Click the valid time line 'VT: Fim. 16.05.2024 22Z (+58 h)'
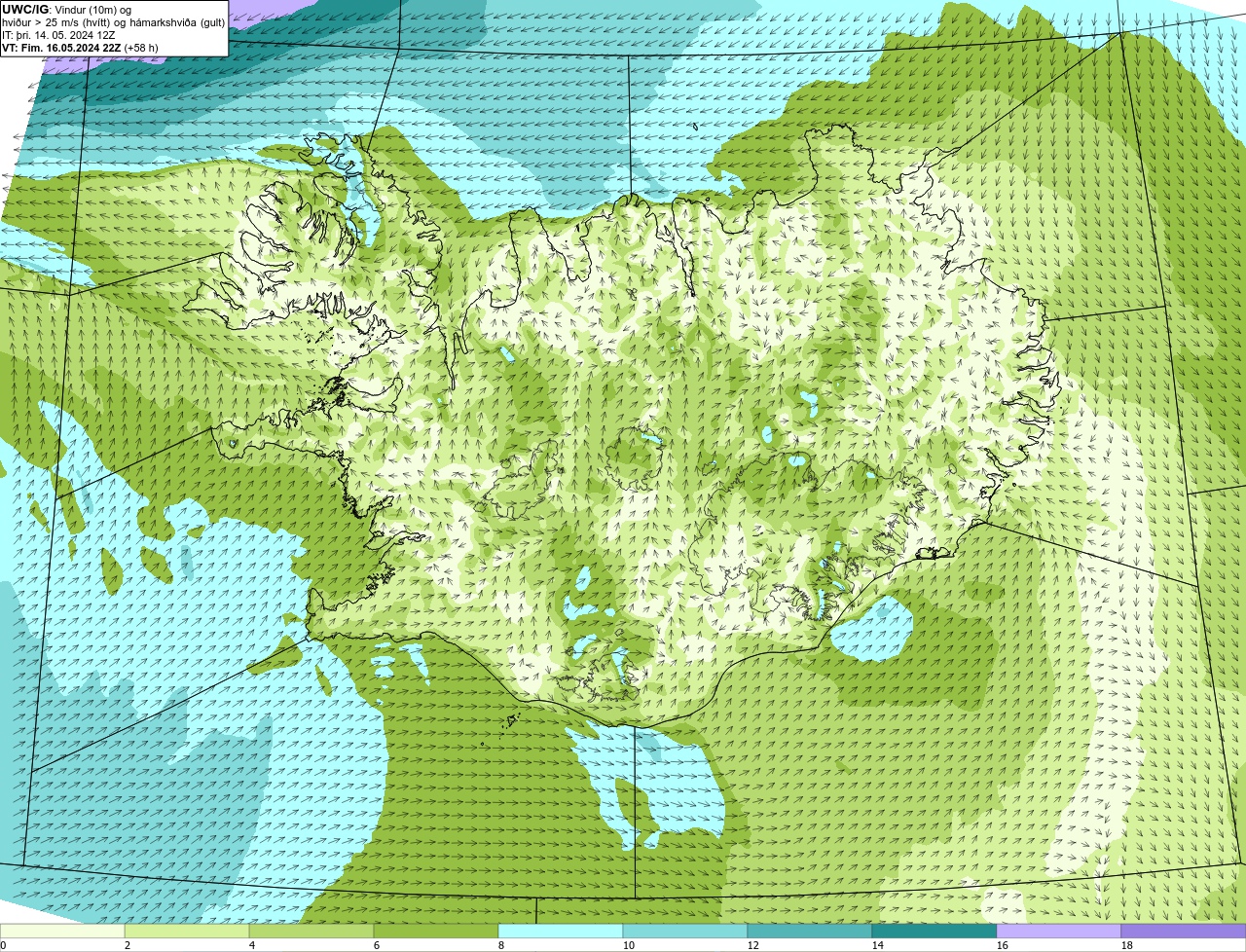The image size is (1246, 952). click(81, 48)
